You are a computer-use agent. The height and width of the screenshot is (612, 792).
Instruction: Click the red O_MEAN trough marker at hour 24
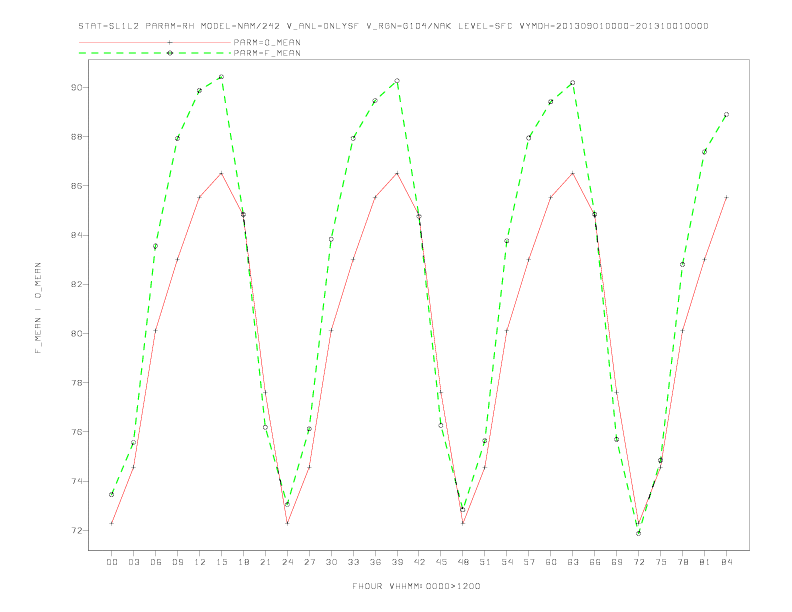pos(287,523)
